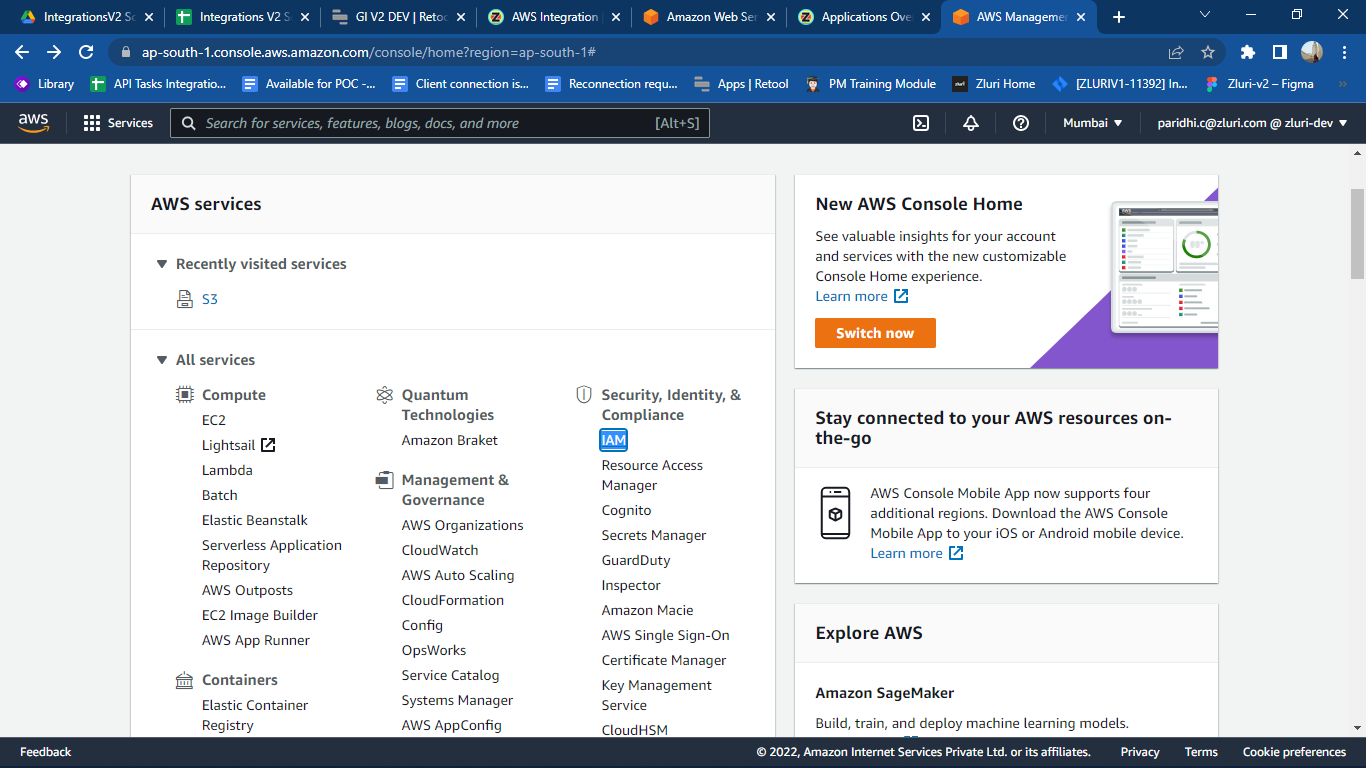The height and width of the screenshot is (768, 1366).
Task: Click the Switch now button
Action: (x=875, y=333)
